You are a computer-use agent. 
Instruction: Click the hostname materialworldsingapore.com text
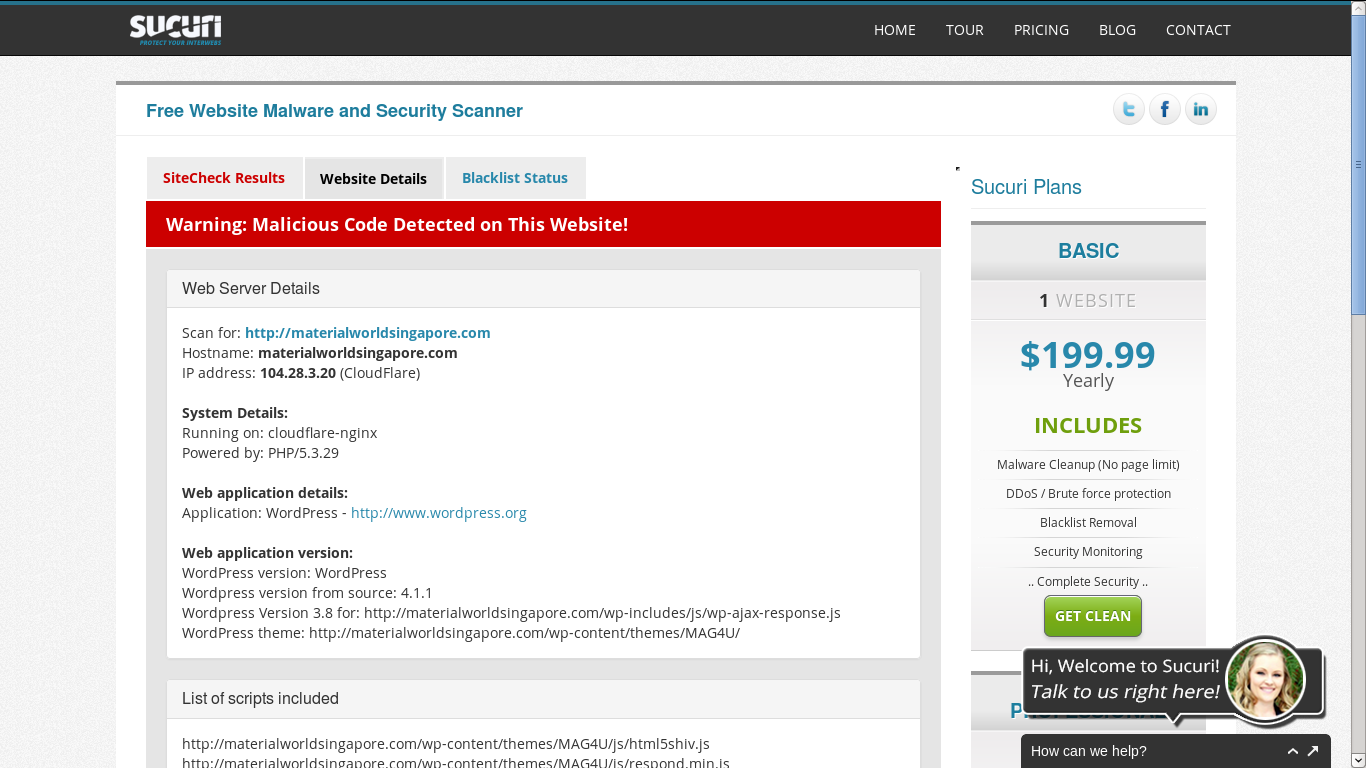[x=358, y=353]
